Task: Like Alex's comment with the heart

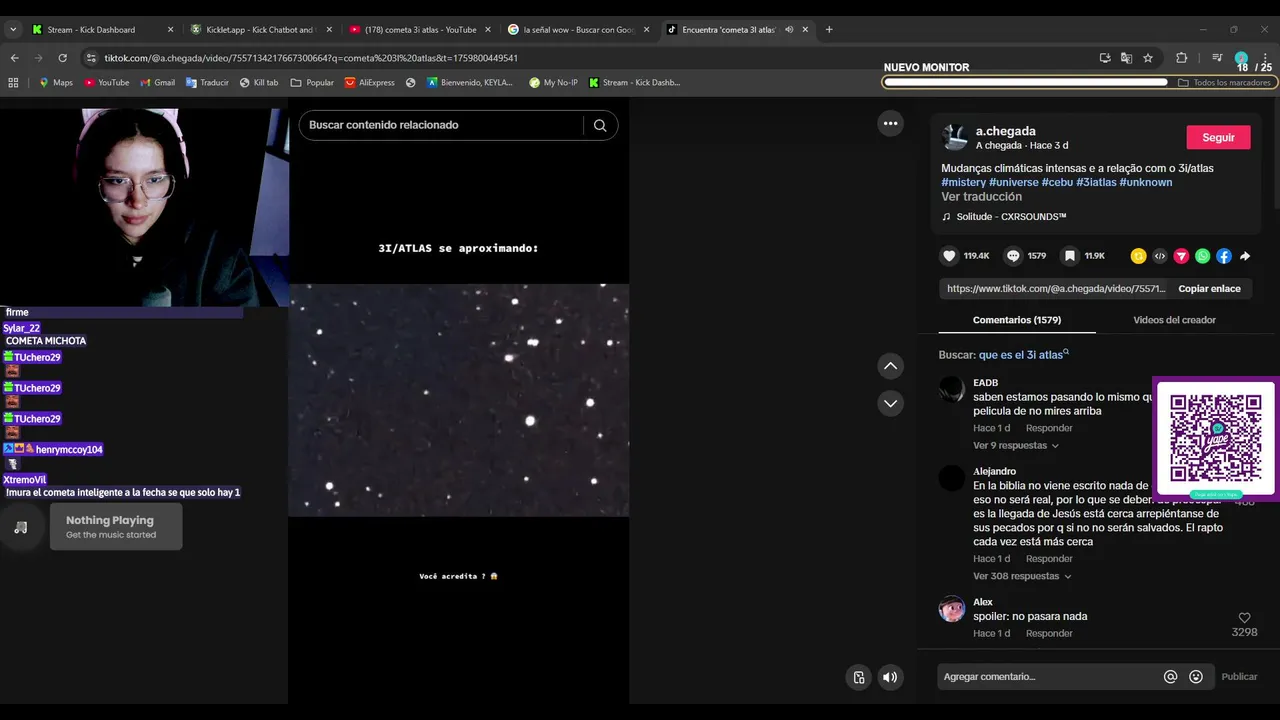Action: pyautogui.click(x=1244, y=618)
